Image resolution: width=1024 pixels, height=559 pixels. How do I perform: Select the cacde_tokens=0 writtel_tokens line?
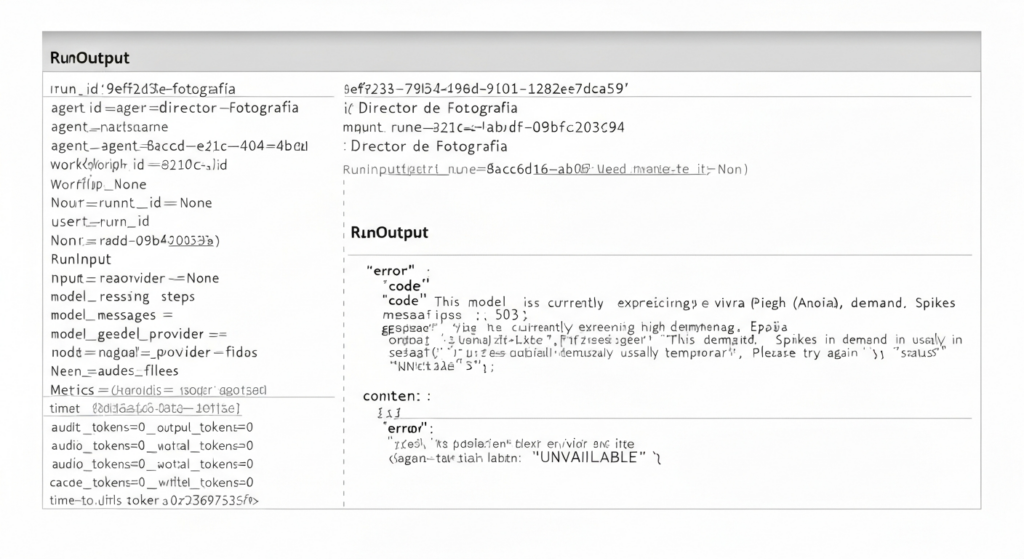tap(151, 482)
